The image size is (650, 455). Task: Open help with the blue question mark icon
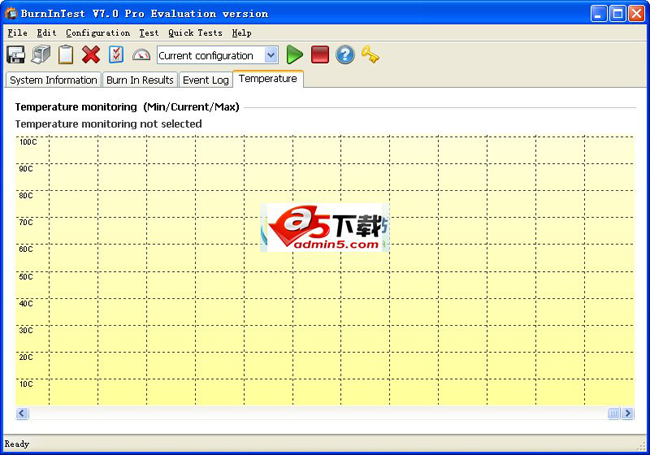tap(345, 55)
